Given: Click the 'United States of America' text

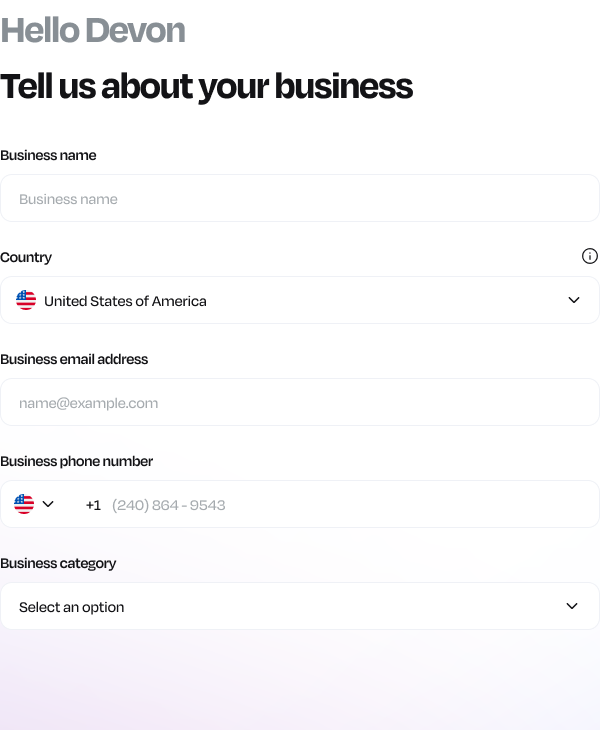Looking at the screenshot, I should (x=125, y=301).
